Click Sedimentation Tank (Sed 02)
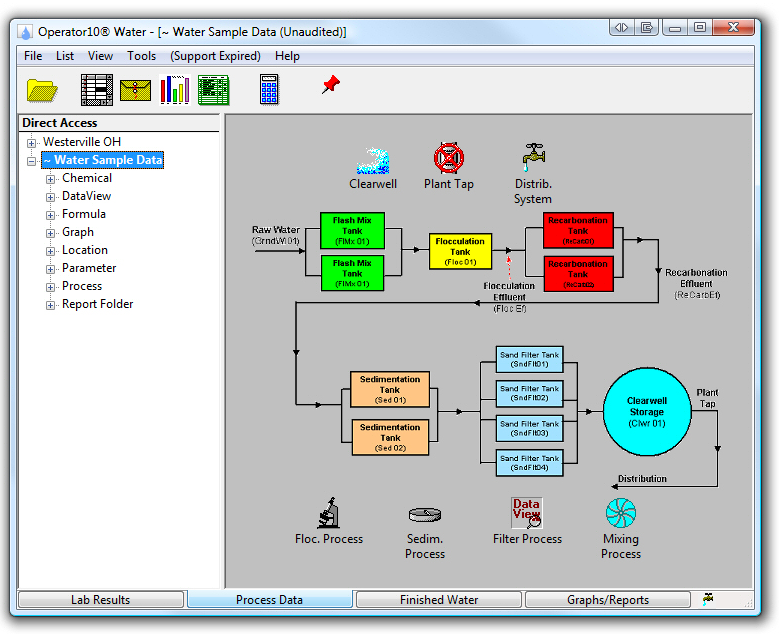This screenshot has height=634, width=783. 390,437
